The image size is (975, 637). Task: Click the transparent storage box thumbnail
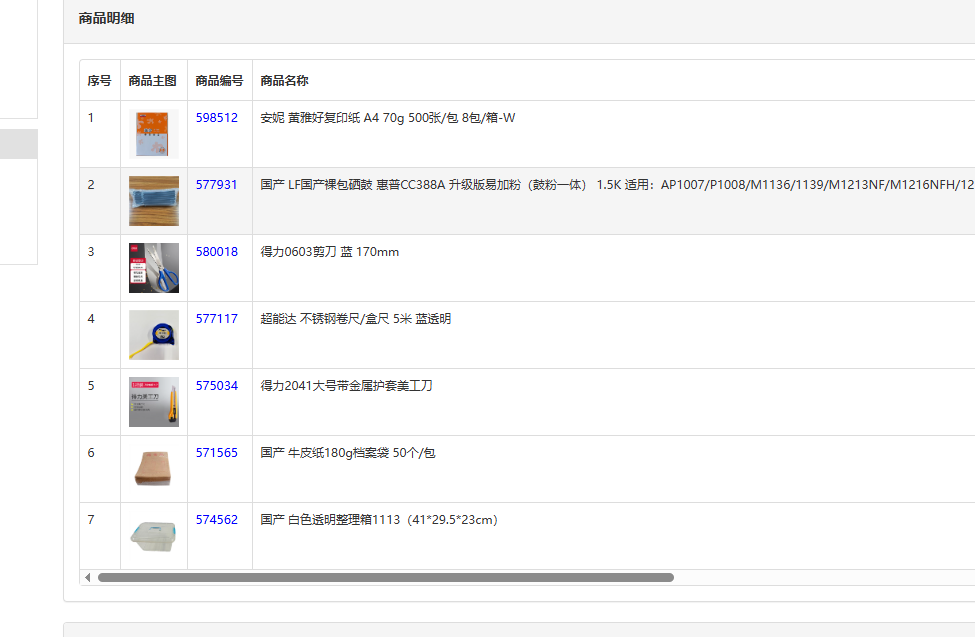(153, 536)
